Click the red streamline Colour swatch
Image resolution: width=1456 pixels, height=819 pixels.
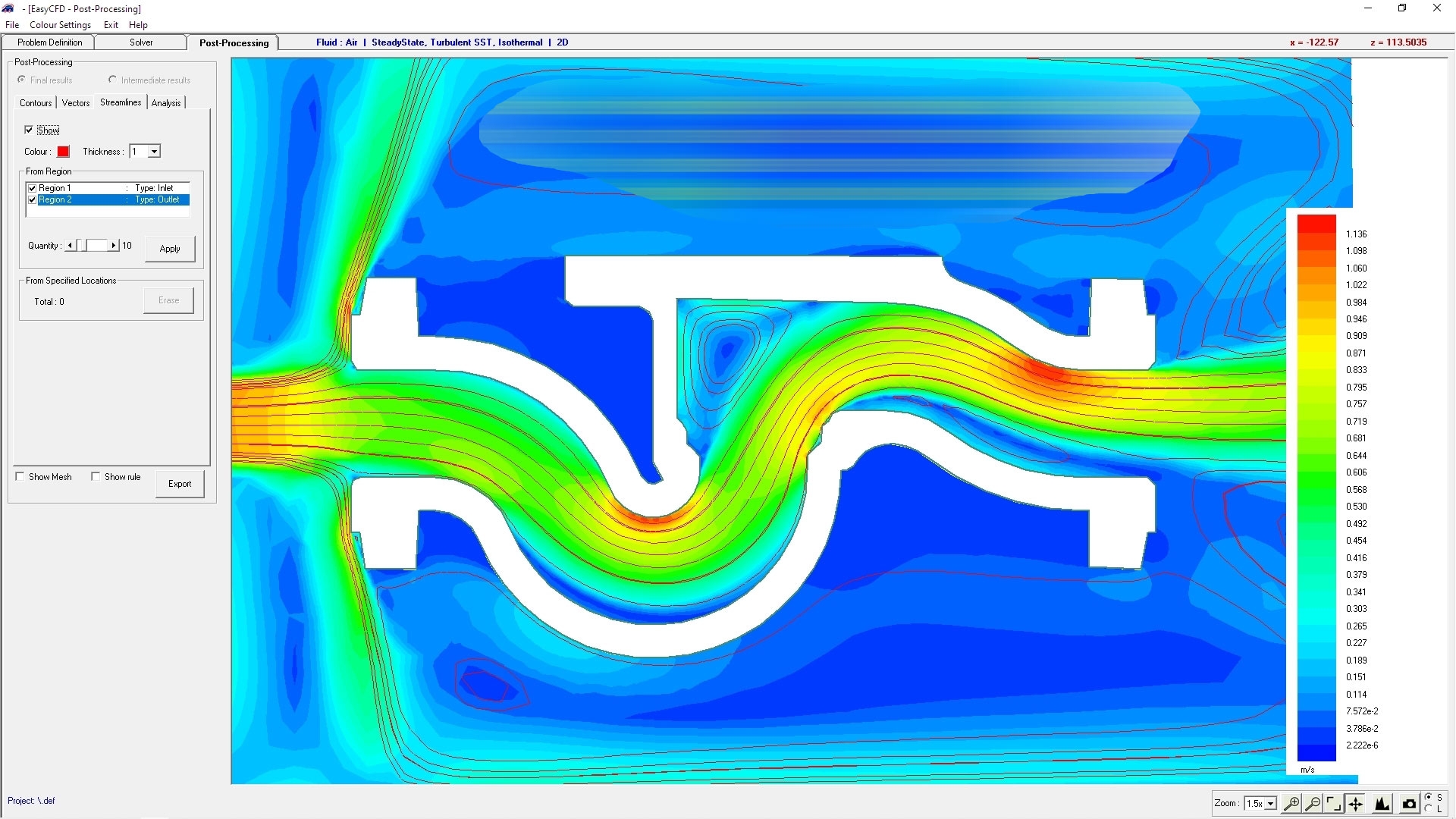click(x=64, y=152)
